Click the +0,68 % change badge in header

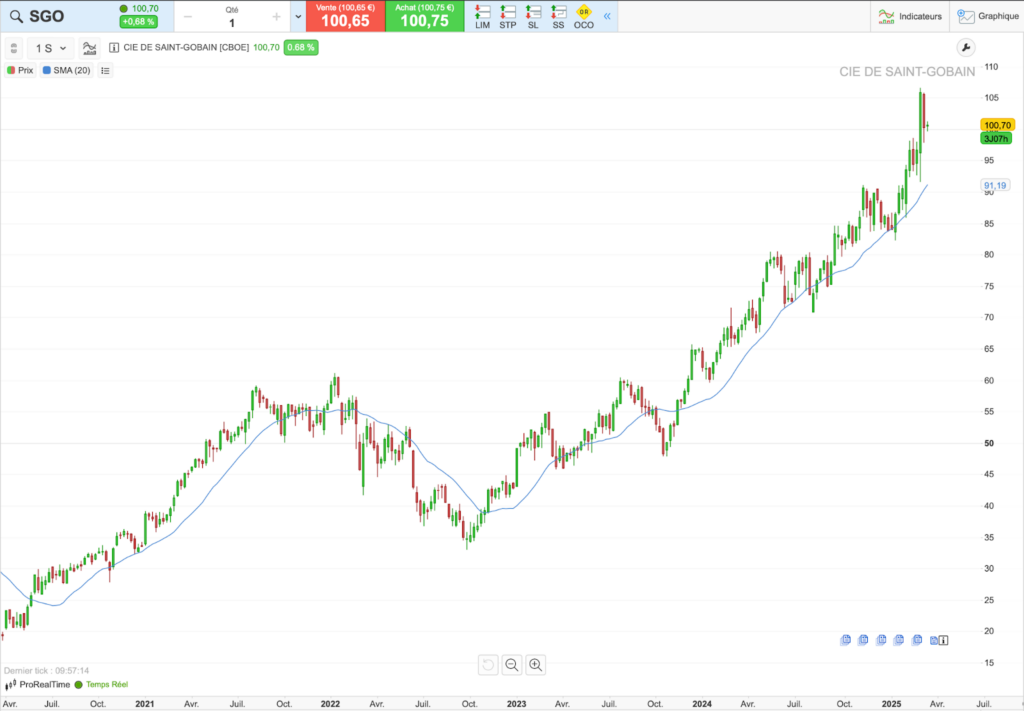138,22
